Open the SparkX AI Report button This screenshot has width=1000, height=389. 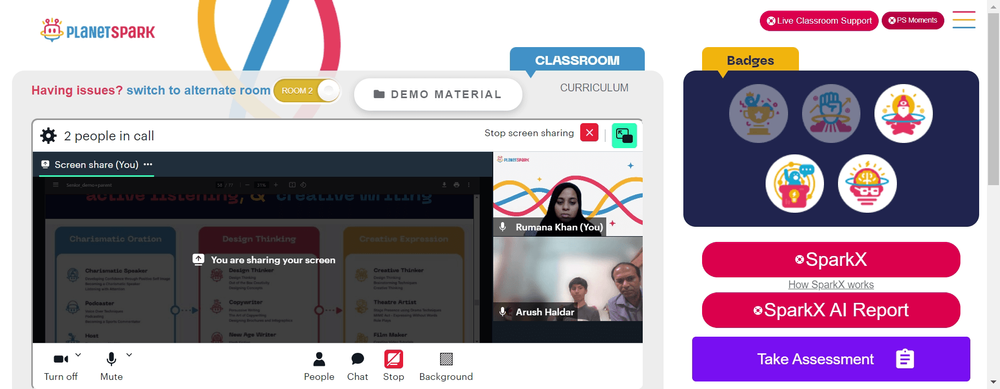click(x=831, y=310)
